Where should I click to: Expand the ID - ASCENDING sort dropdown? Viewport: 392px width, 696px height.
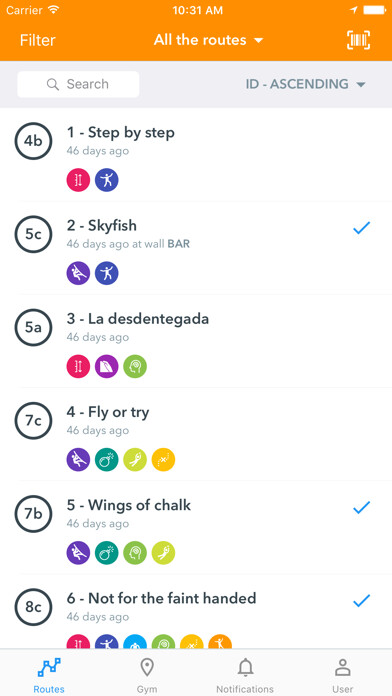pyautogui.click(x=305, y=84)
